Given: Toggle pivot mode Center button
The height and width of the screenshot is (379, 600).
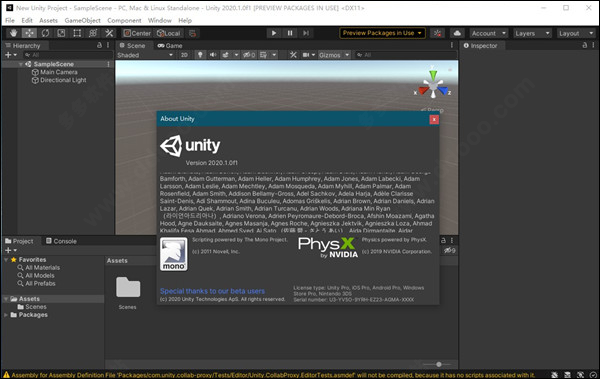Looking at the screenshot, I should point(137,33).
